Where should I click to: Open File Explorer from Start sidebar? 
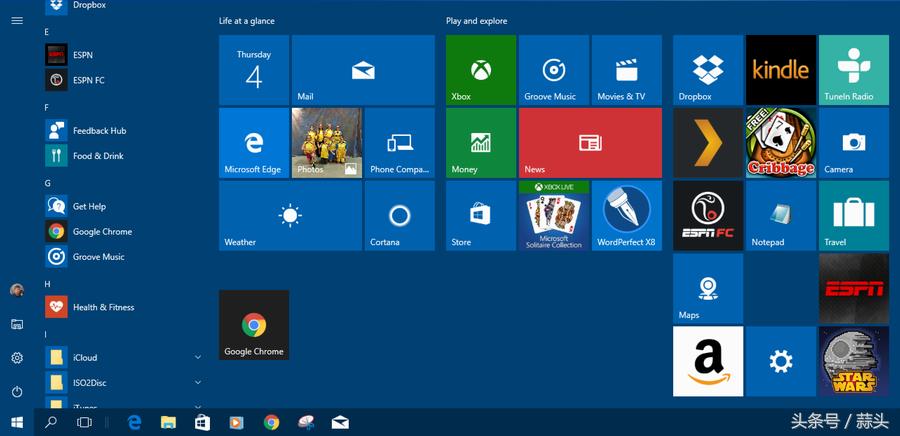(17, 325)
